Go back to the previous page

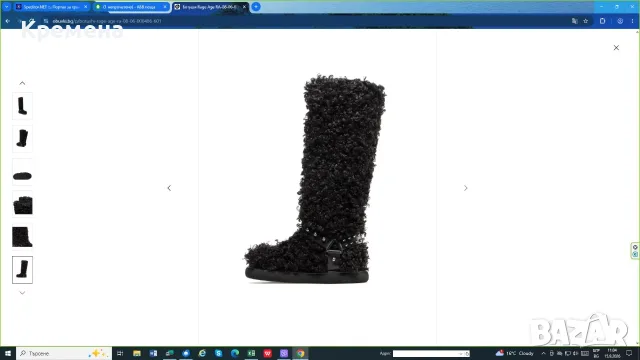pos(8,21)
